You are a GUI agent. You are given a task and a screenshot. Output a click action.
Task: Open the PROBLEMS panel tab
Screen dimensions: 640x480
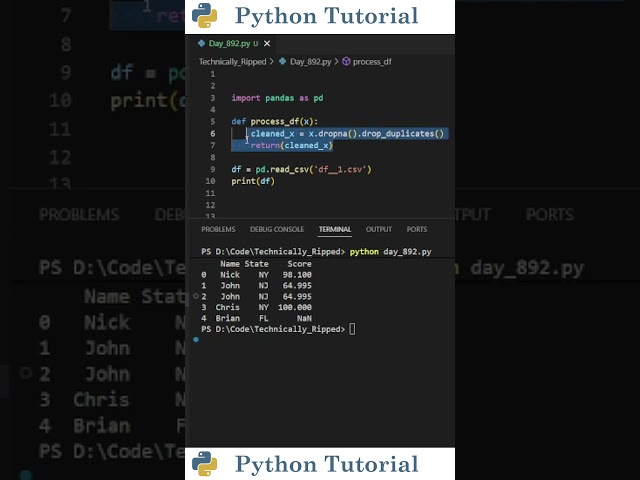point(218,229)
